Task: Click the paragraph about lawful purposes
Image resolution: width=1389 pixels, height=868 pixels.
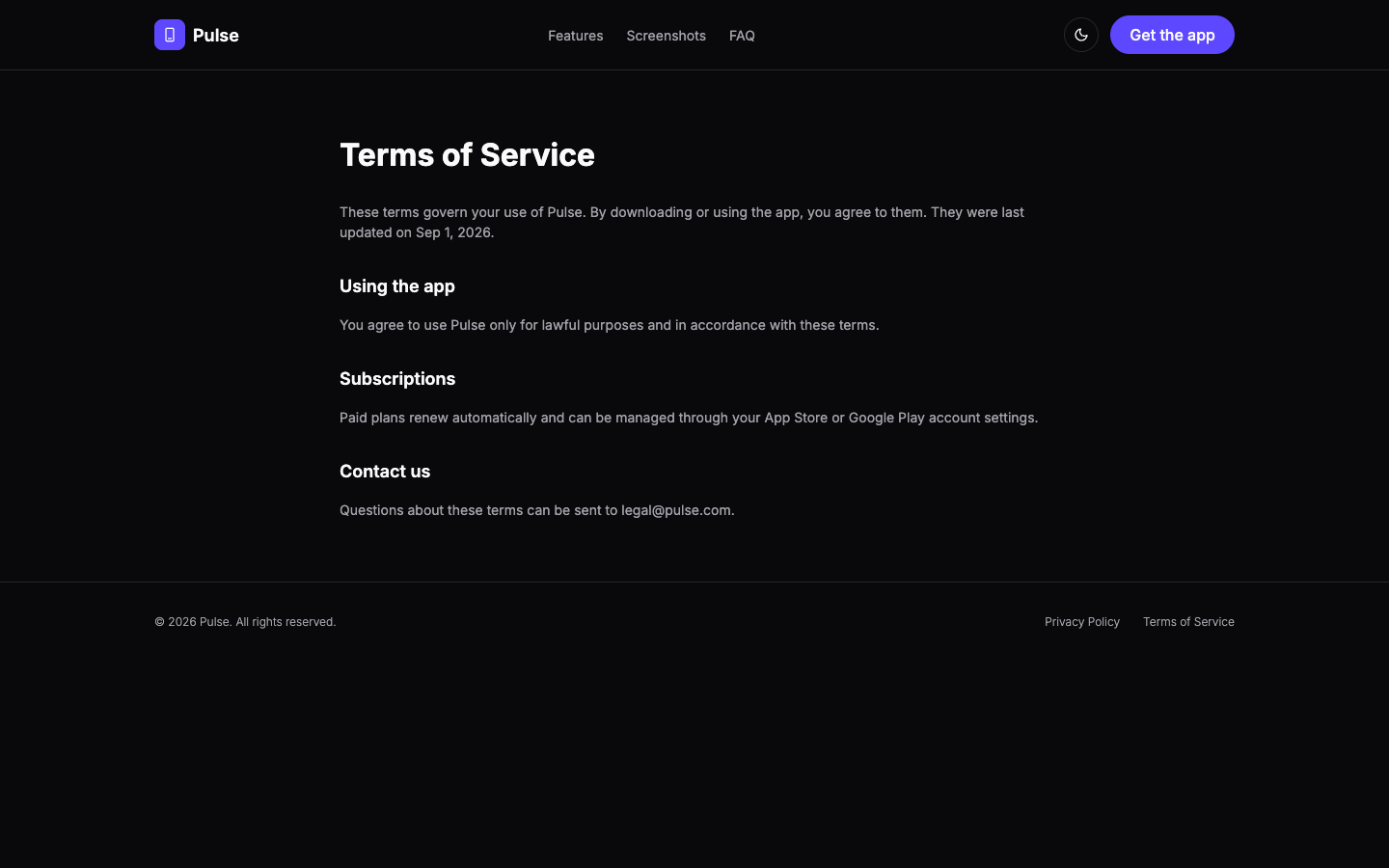Action: 610,325
